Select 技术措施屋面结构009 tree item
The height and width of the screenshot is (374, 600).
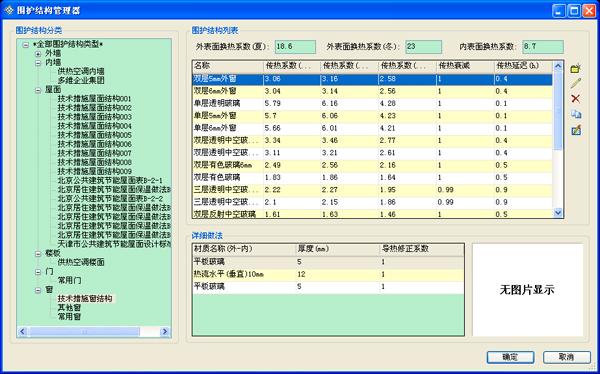pos(95,171)
